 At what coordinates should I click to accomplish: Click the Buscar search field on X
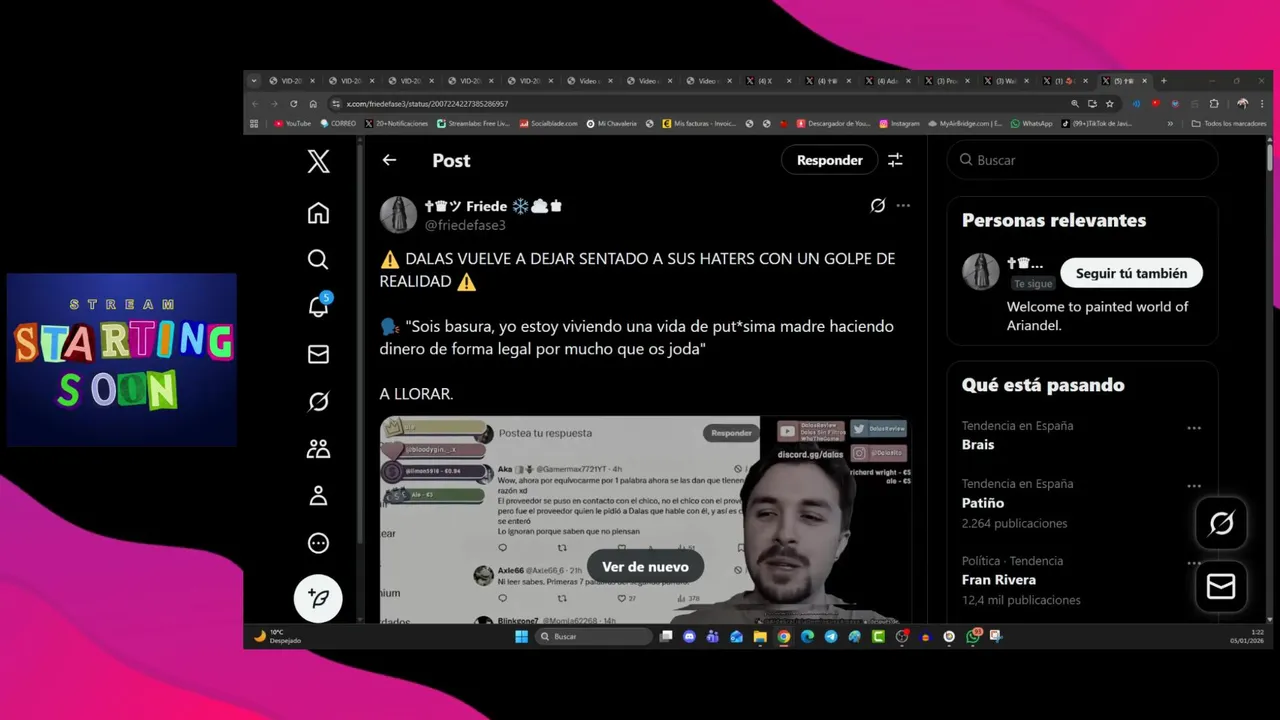[1083, 160]
